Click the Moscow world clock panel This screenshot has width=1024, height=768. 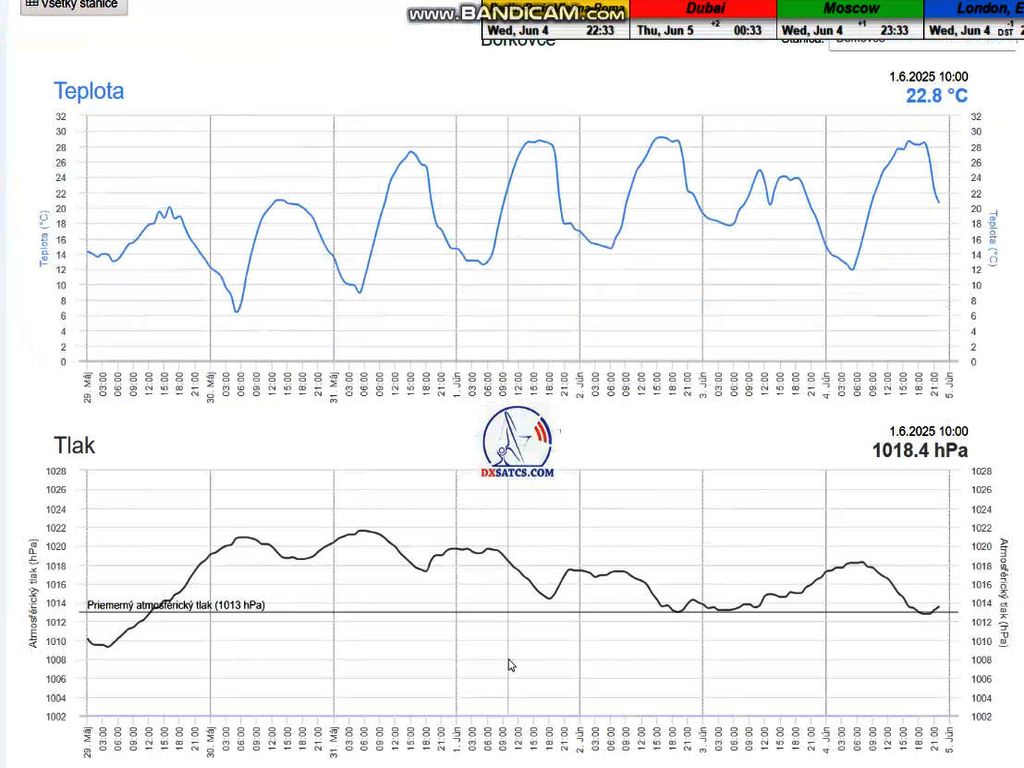849,20
